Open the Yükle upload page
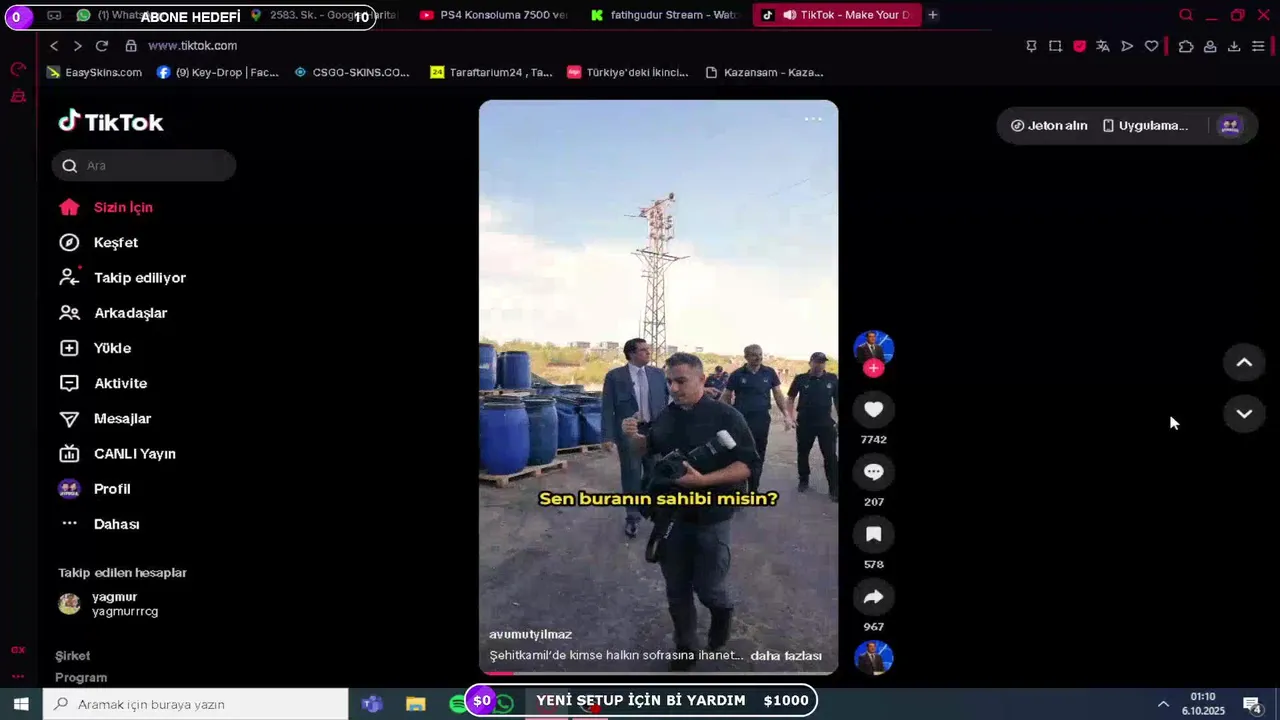Screen dimensions: 1280x720 click(x=95, y=348)
